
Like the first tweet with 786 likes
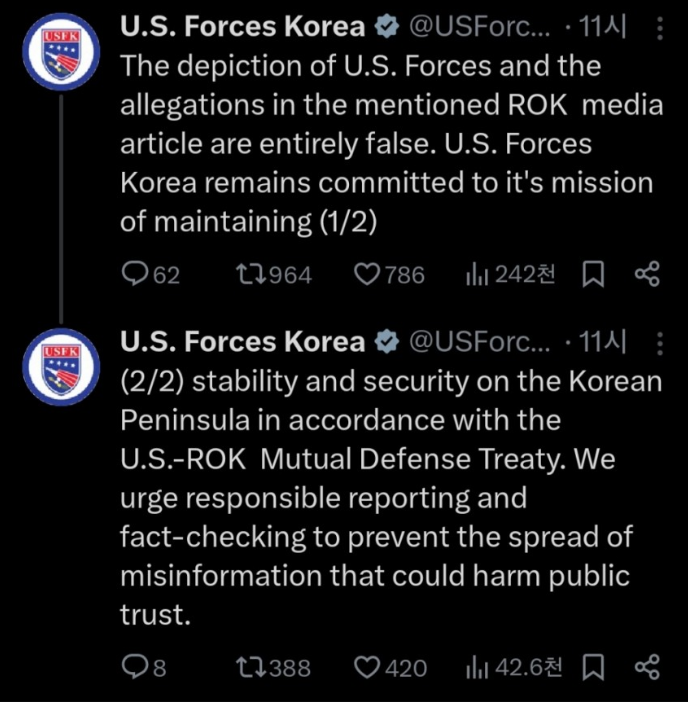point(370,274)
